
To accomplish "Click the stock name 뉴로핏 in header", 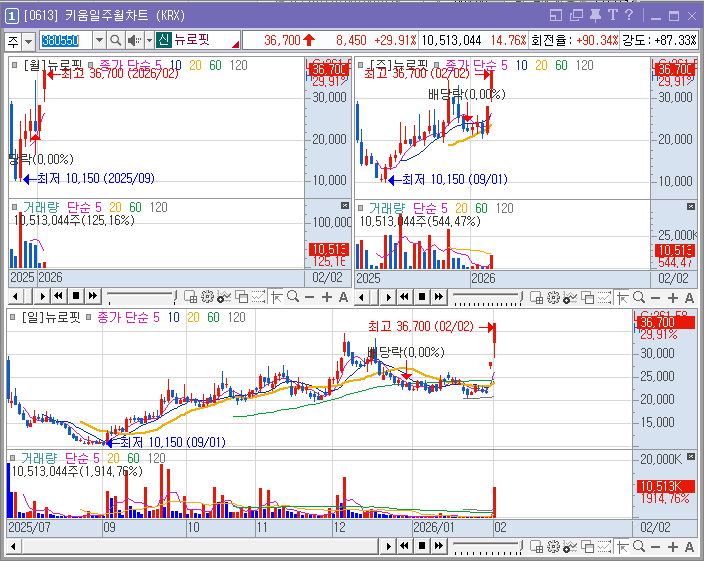I will click(192, 40).
